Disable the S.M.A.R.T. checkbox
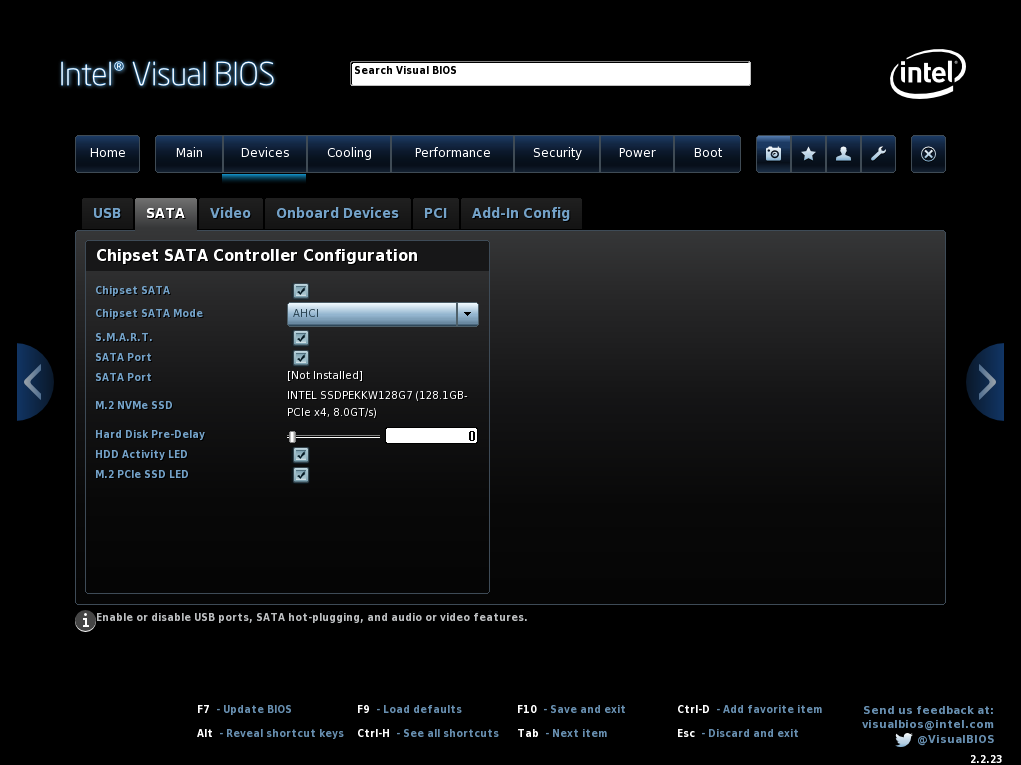Image resolution: width=1021 pixels, height=765 pixels. coord(301,338)
